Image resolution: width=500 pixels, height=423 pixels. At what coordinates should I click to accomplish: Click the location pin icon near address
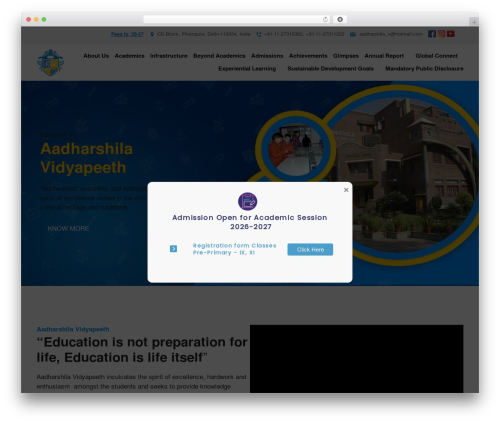point(152,34)
